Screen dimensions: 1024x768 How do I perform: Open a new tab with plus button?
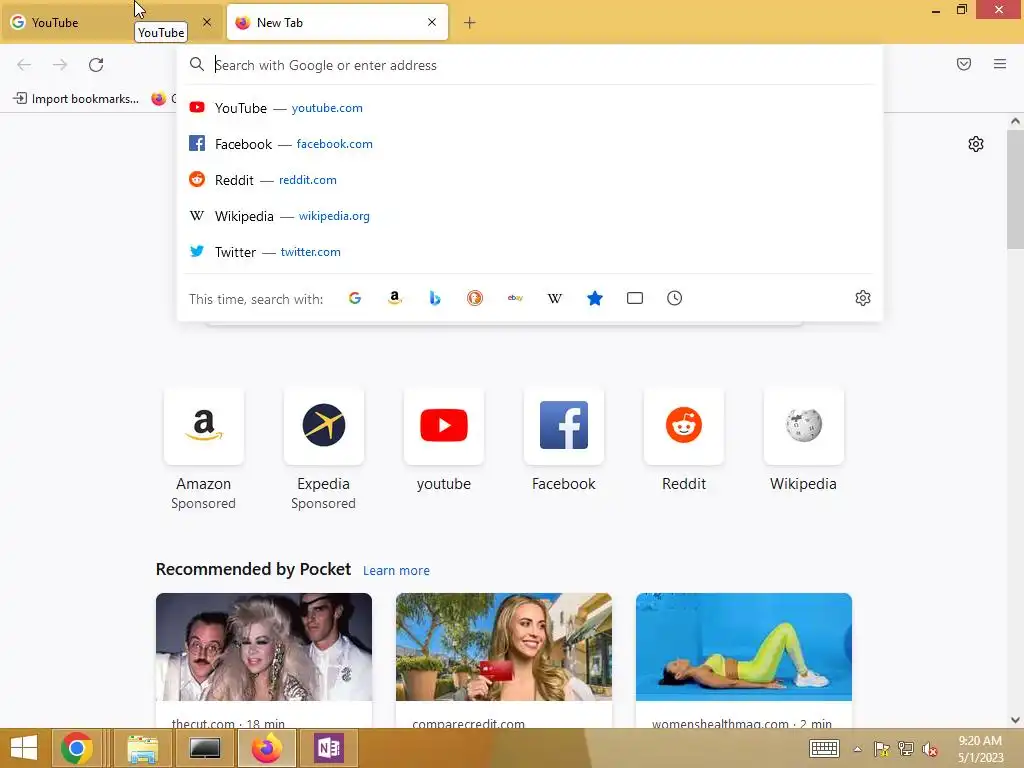470,23
